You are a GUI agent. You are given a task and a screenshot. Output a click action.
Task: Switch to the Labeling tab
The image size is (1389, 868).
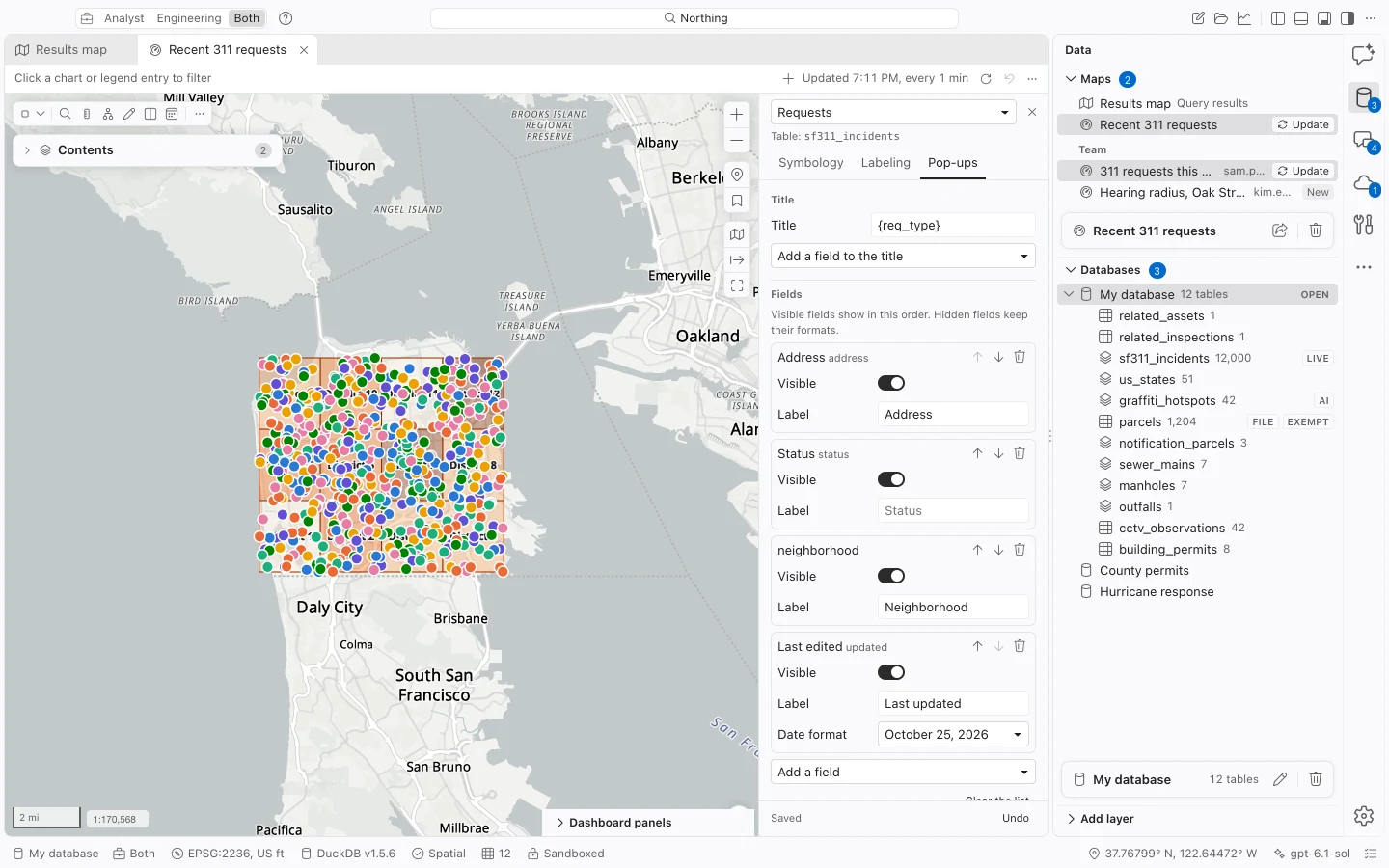[885, 163]
